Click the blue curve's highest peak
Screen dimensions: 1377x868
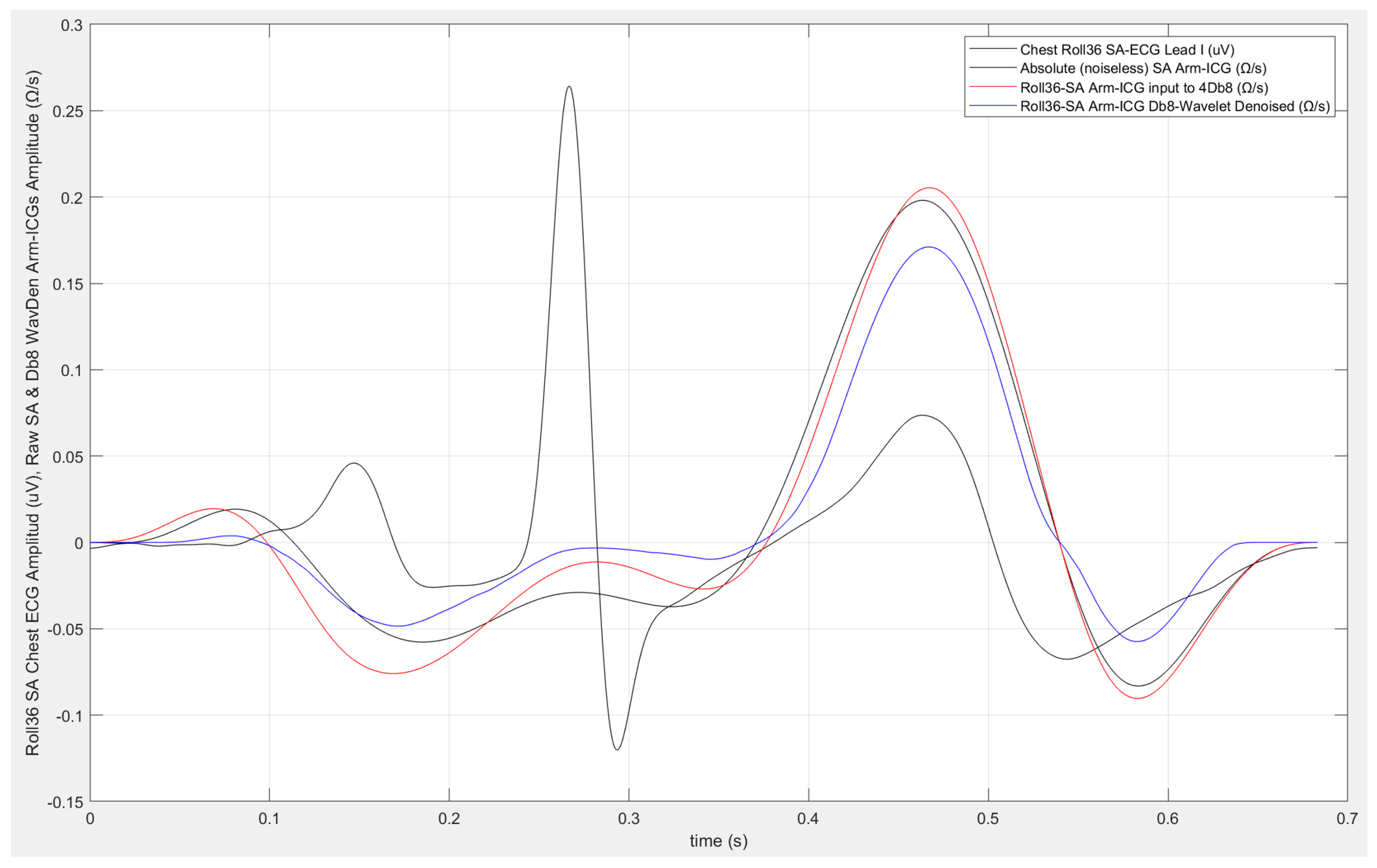(x=929, y=247)
